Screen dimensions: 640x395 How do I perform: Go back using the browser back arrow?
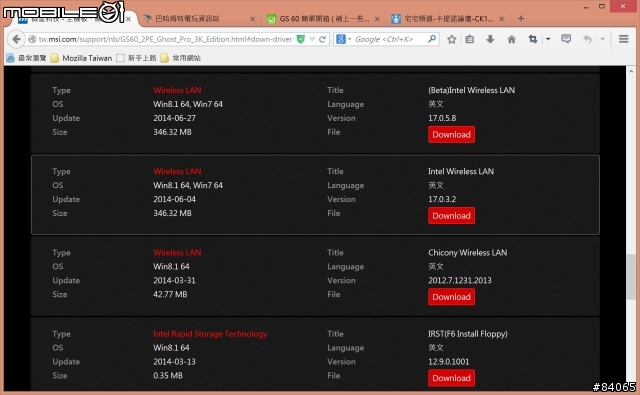click(x=16, y=39)
